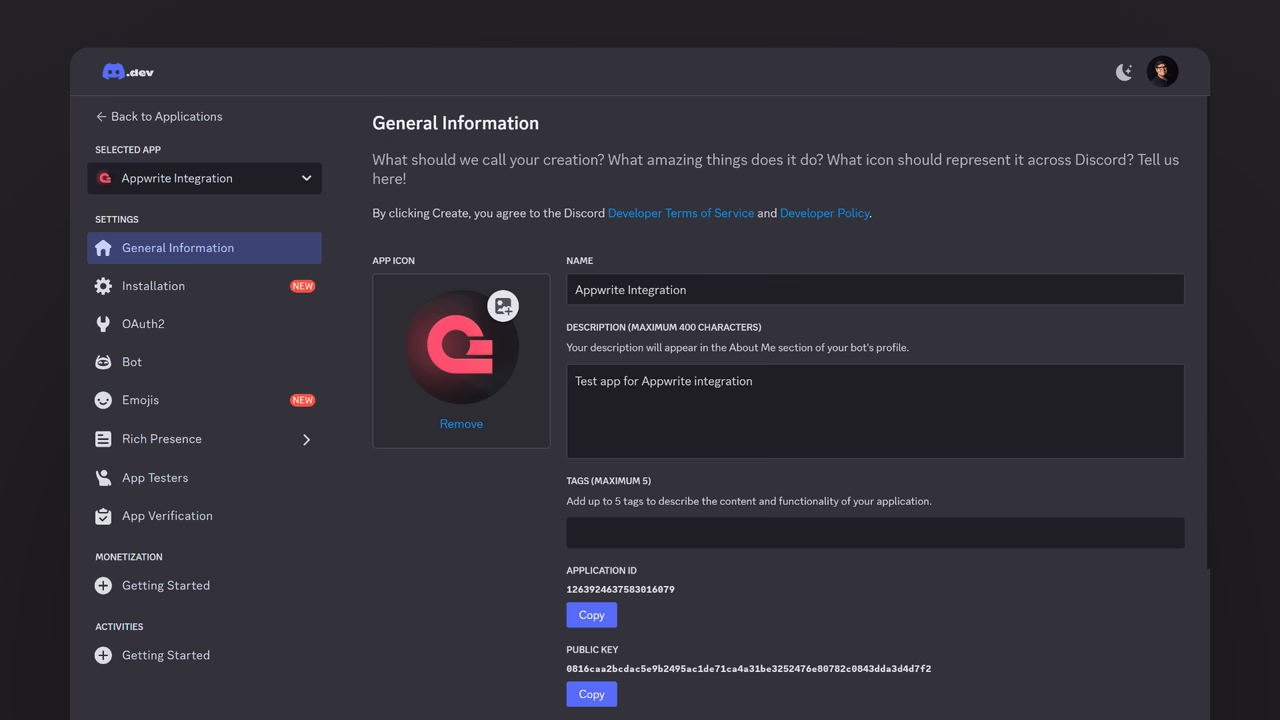Open the App Verification page

pos(204,516)
